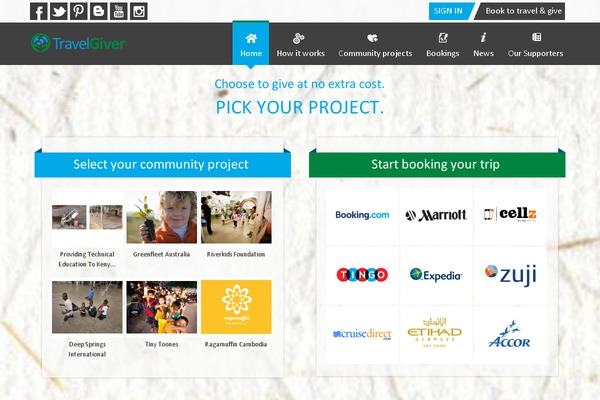The width and height of the screenshot is (600, 400).
Task: Choose the zuji logo
Action: (511, 275)
